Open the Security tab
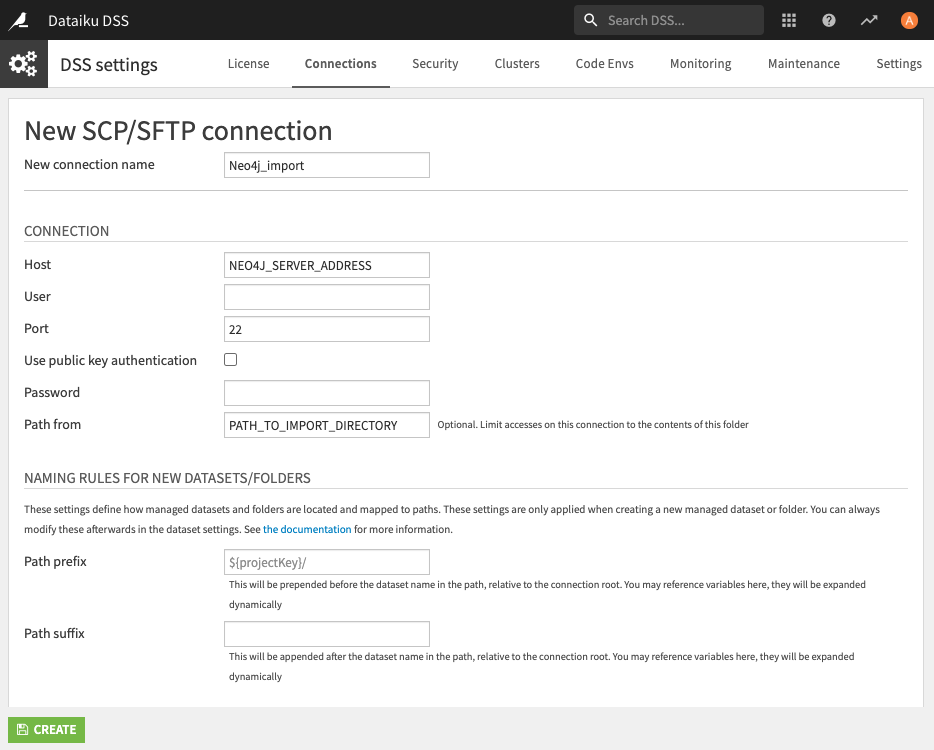The height and width of the screenshot is (750, 934). point(435,64)
